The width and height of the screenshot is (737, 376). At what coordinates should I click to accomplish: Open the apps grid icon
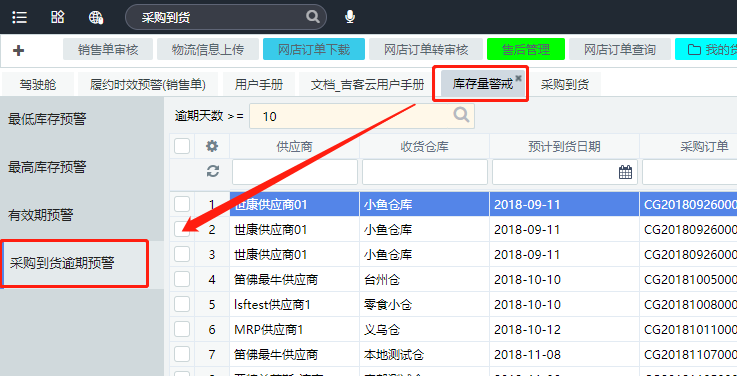coord(58,17)
